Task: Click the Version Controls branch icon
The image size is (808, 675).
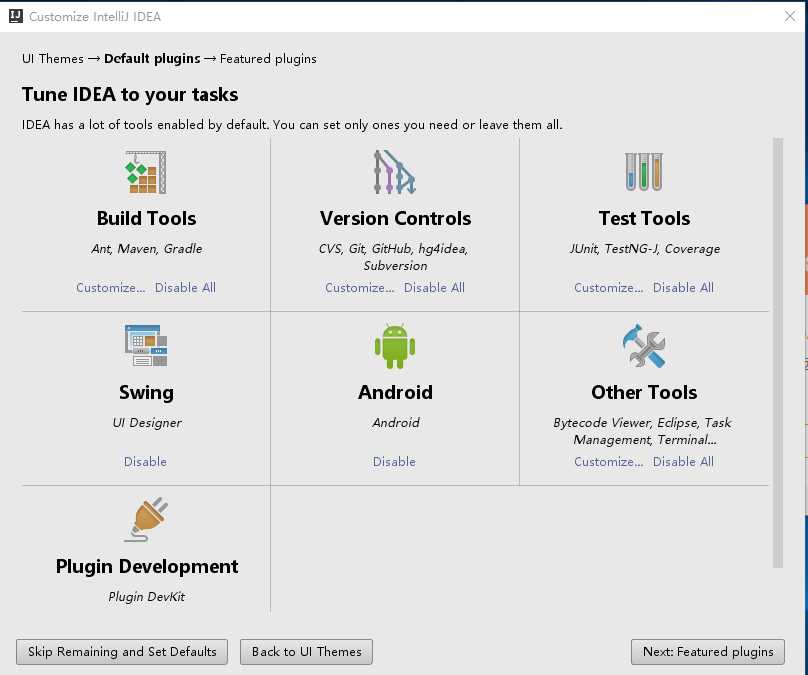Action: (x=395, y=172)
